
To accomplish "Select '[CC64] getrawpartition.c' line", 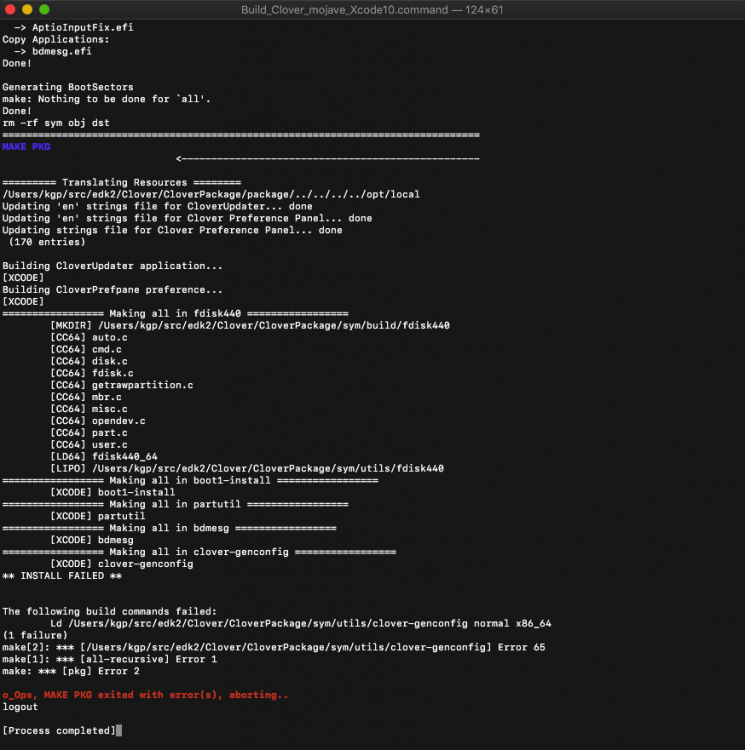I will [x=122, y=385].
